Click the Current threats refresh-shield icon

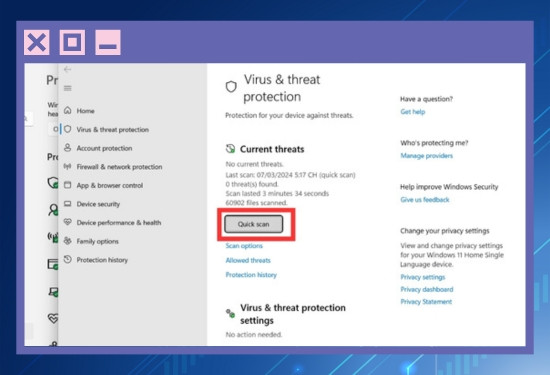(230, 149)
